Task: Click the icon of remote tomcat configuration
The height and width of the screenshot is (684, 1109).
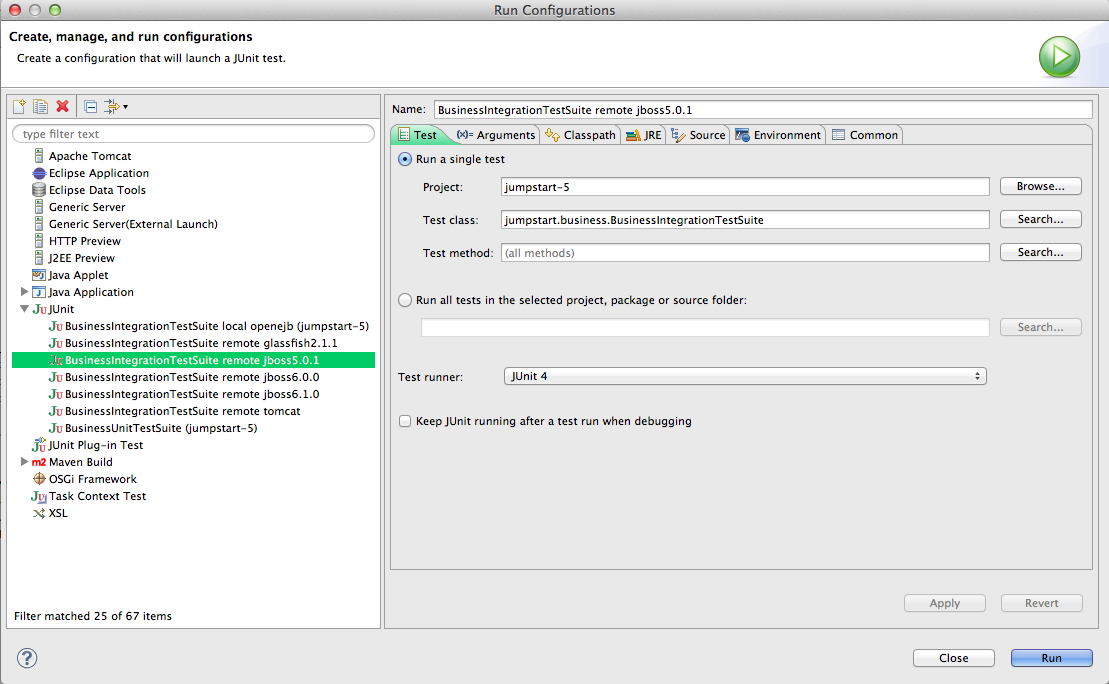Action: (56, 411)
